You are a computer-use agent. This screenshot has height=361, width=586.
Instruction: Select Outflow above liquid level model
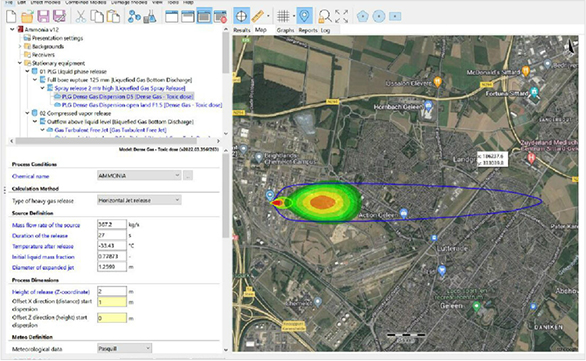point(120,122)
